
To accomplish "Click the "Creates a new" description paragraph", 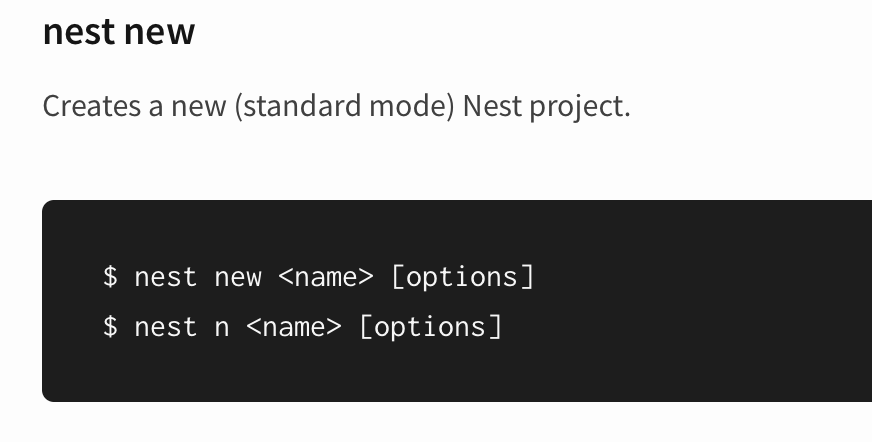I will [x=336, y=106].
